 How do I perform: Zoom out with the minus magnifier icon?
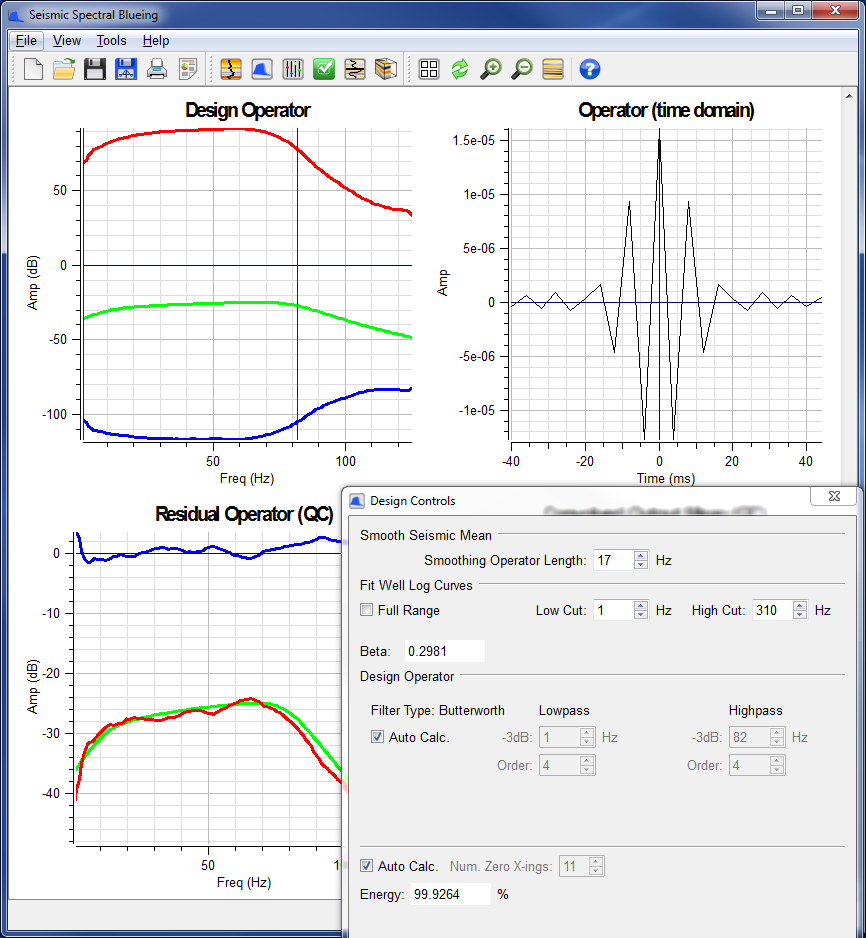tap(522, 69)
